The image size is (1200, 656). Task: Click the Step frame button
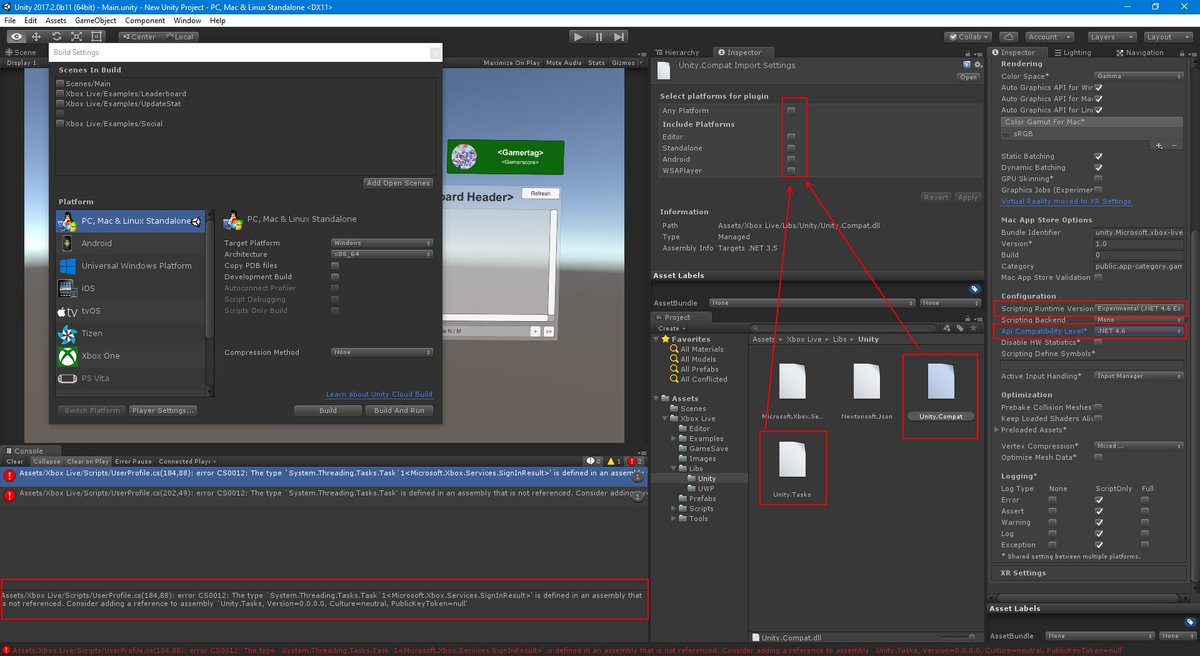(620, 36)
